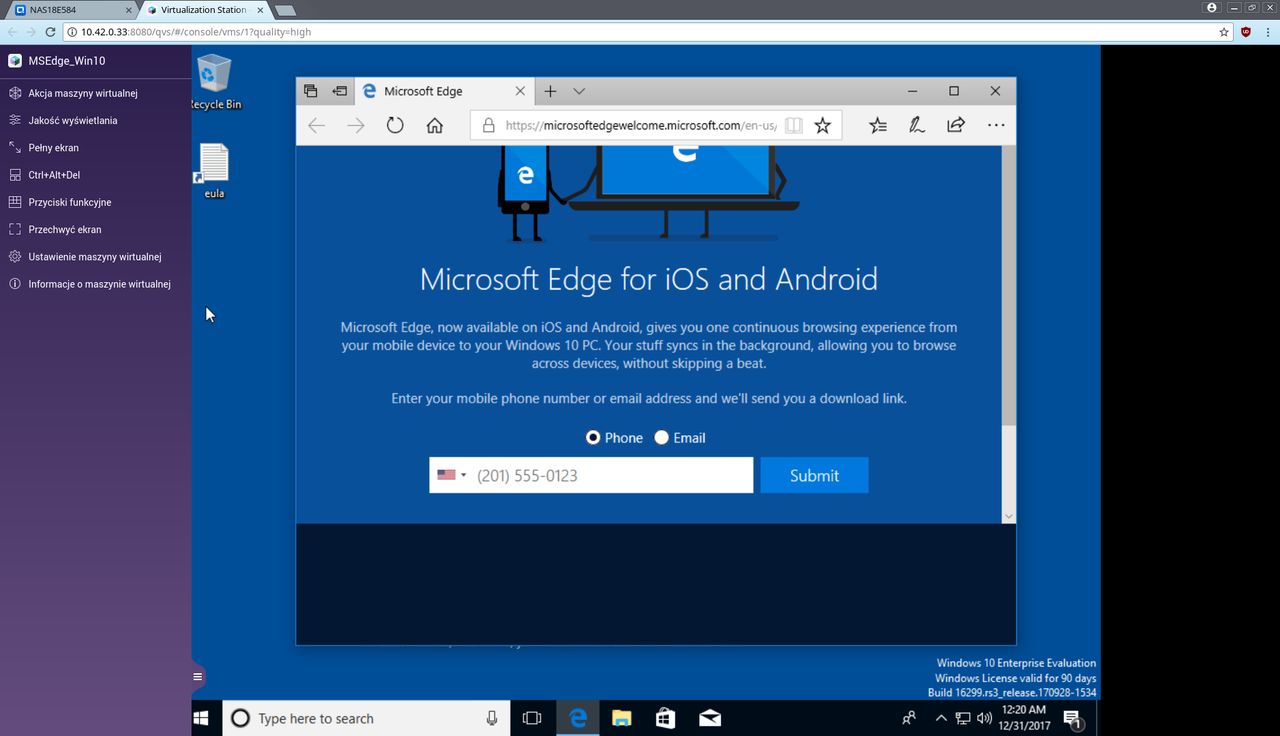1280x736 pixels.
Task: Click Przechwyć ekran option
Action: point(65,229)
